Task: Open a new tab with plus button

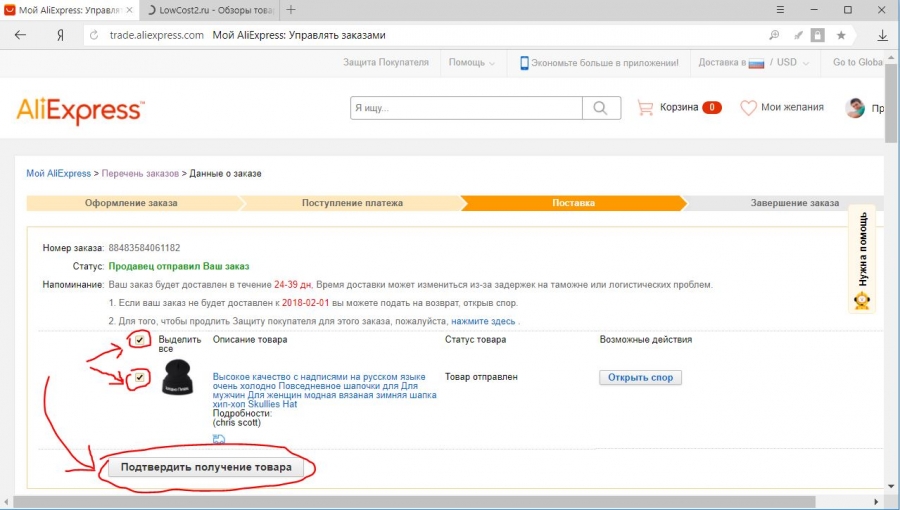Action: [x=291, y=10]
